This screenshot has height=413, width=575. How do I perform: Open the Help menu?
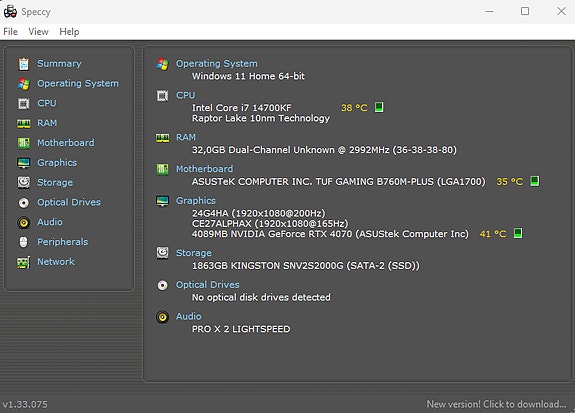[69, 32]
